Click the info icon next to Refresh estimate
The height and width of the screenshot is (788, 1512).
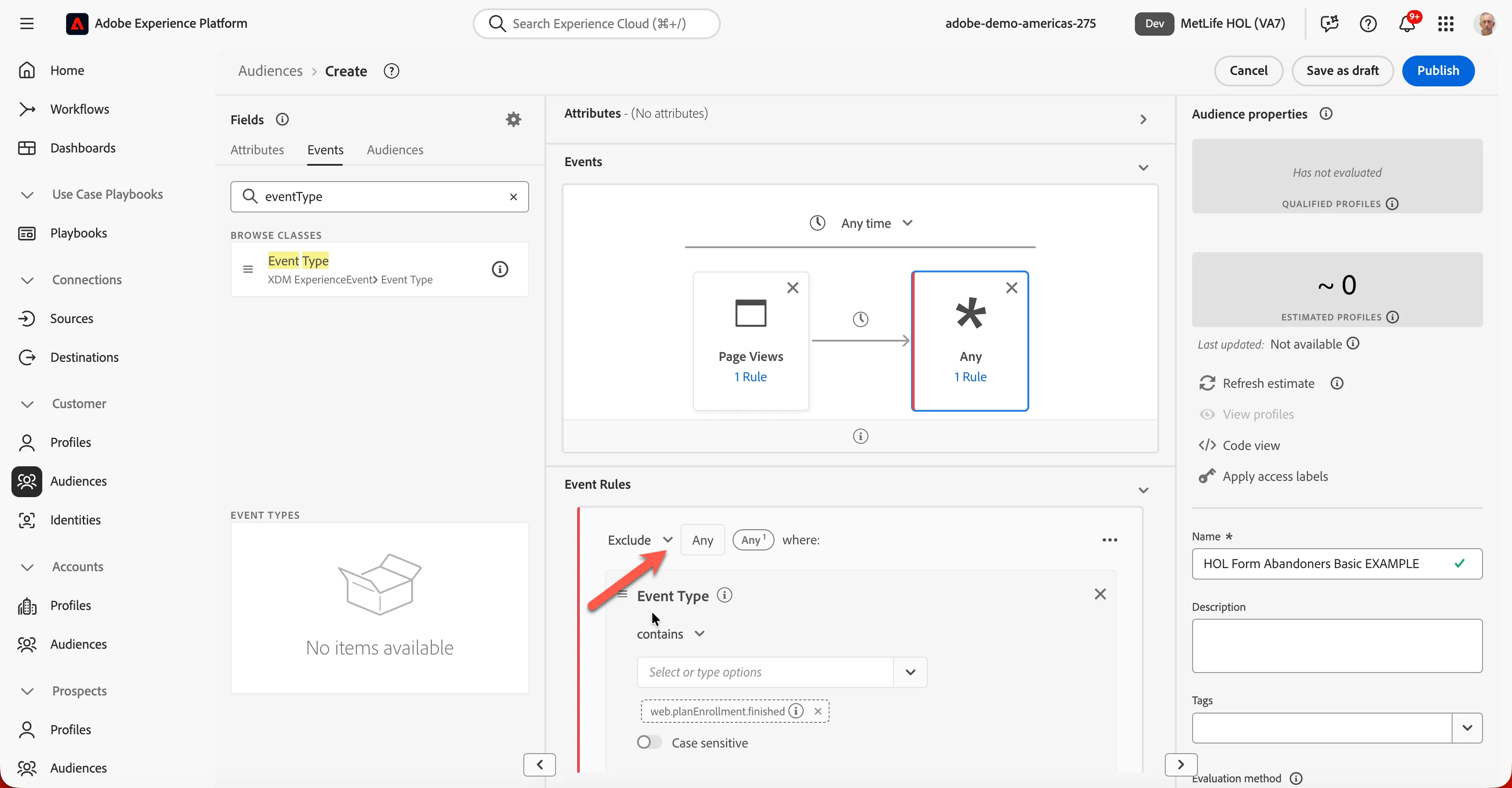1337,383
